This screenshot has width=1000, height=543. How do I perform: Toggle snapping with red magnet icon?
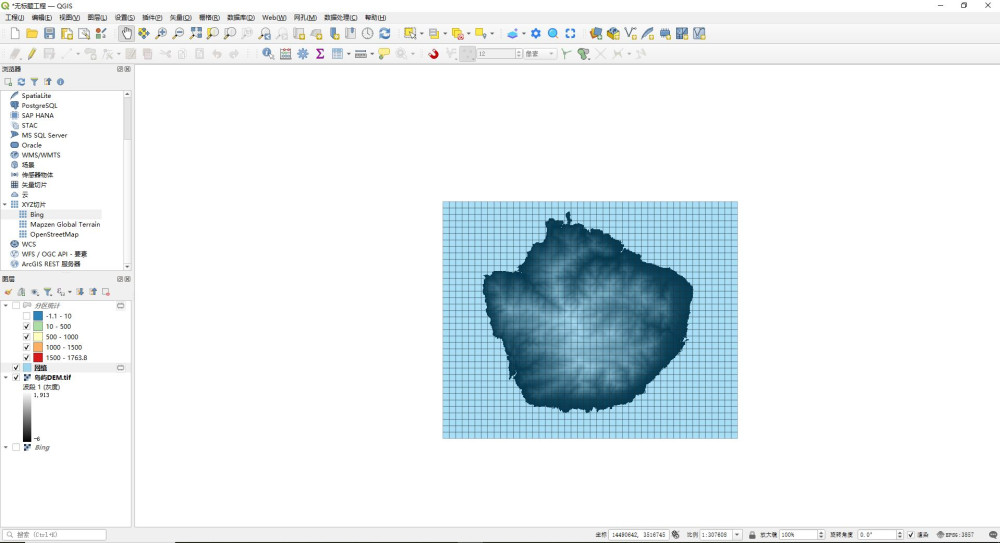(433, 54)
